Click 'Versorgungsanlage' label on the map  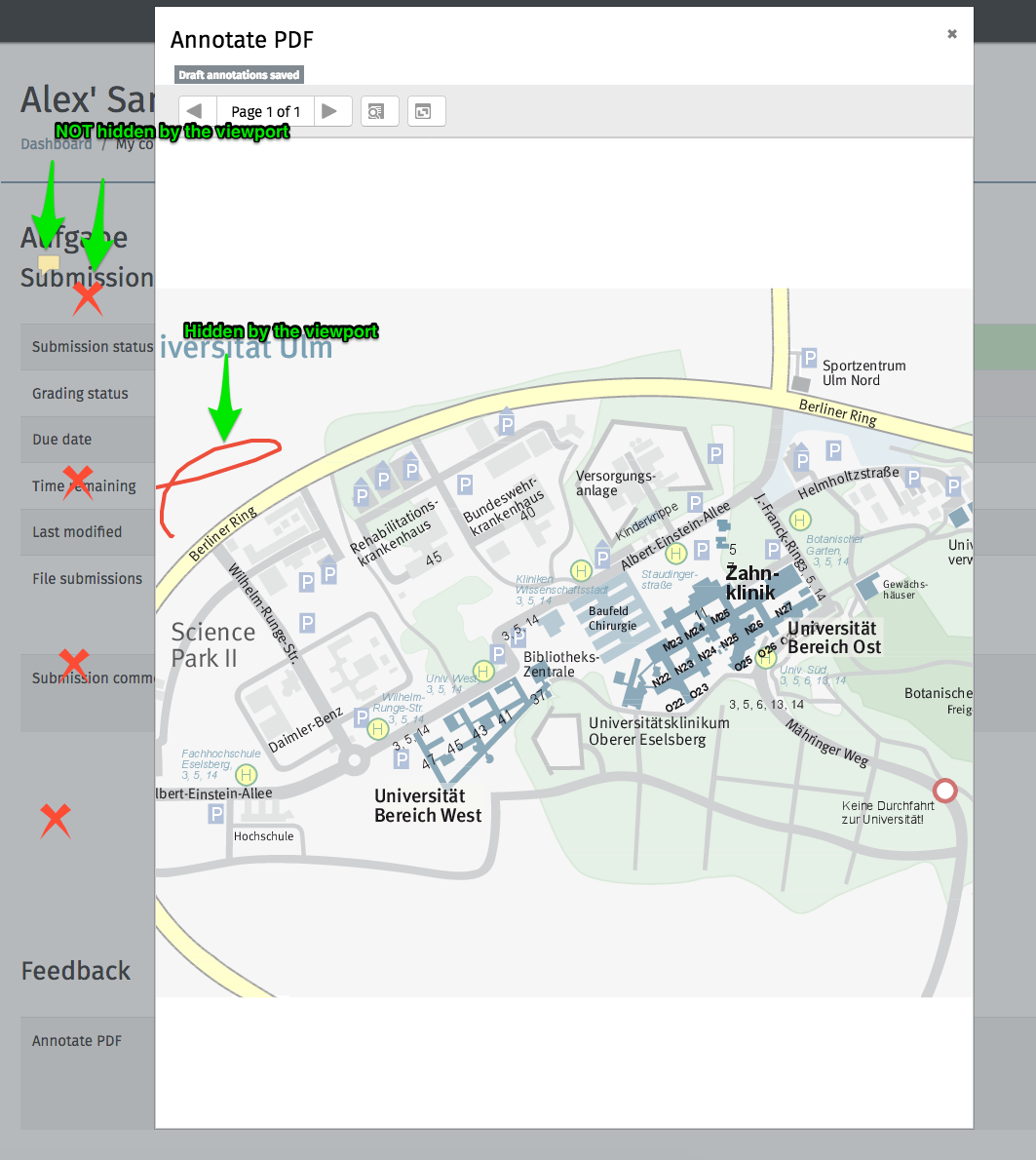click(x=615, y=483)
